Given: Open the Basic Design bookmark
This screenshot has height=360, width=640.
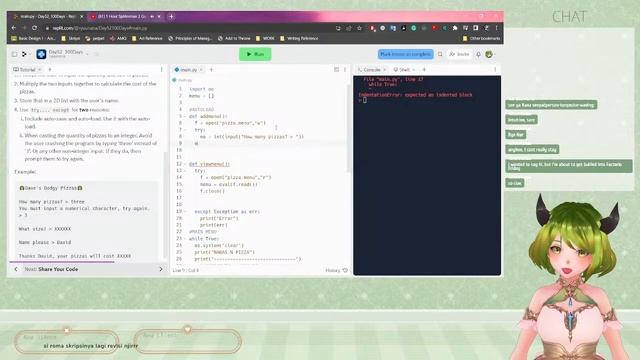Looking at the screenshot, I should [x=33, y=38].
